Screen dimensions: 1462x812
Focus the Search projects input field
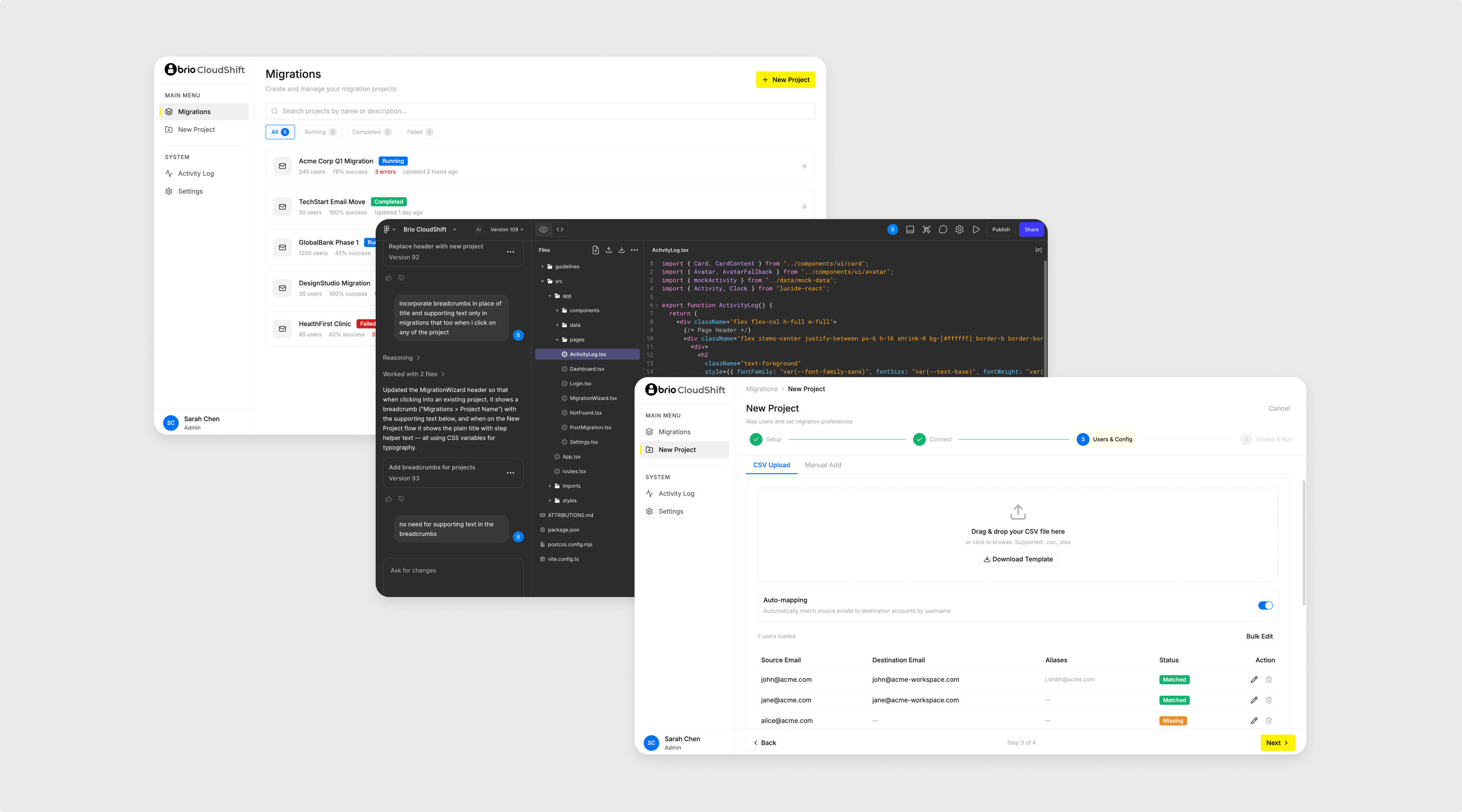pyautogui.click(x=540, y=111)
